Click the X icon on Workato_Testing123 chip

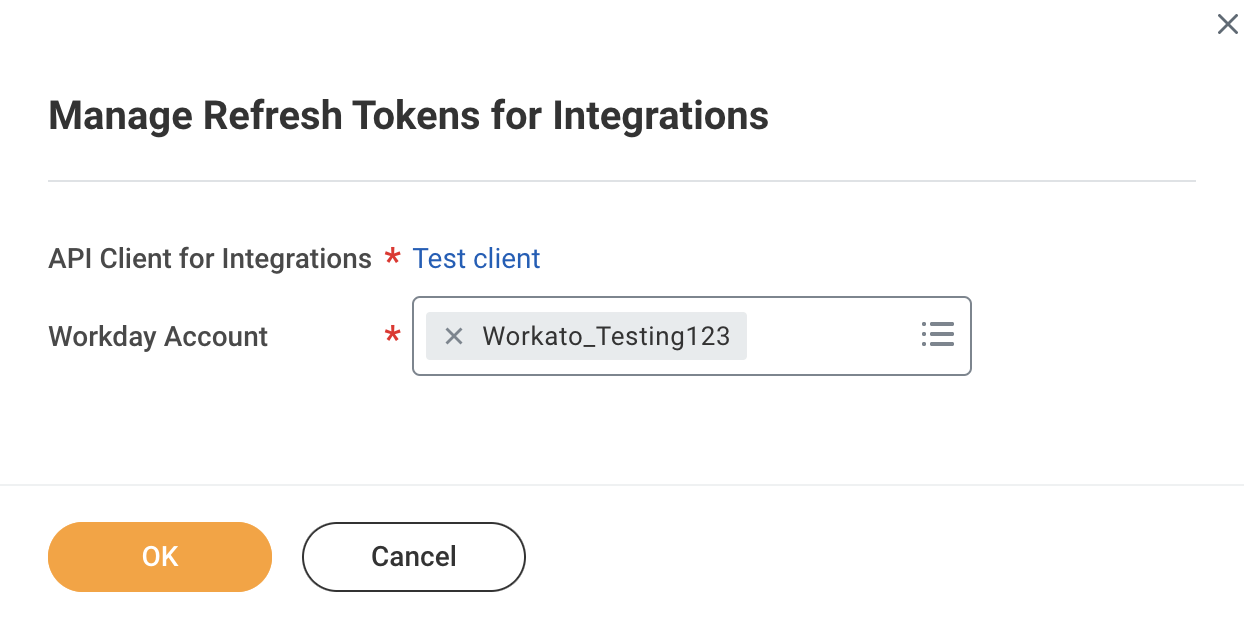(453, 336)
